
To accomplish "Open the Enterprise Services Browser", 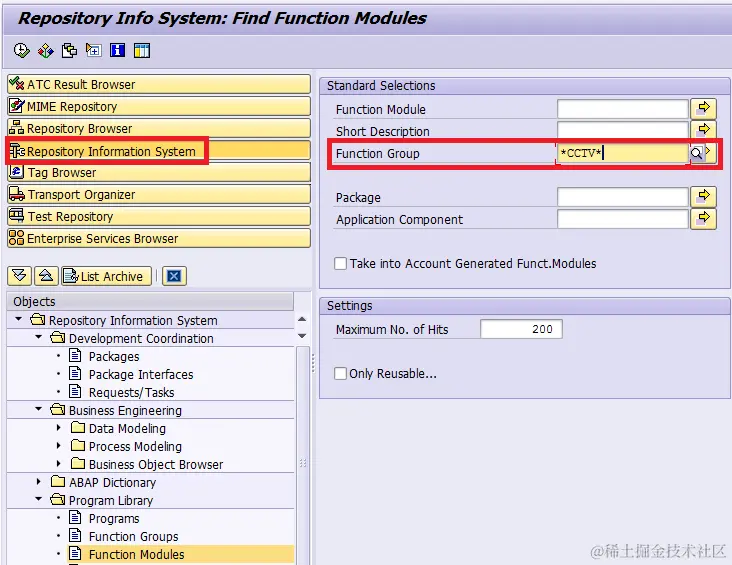I will point(159,238).
